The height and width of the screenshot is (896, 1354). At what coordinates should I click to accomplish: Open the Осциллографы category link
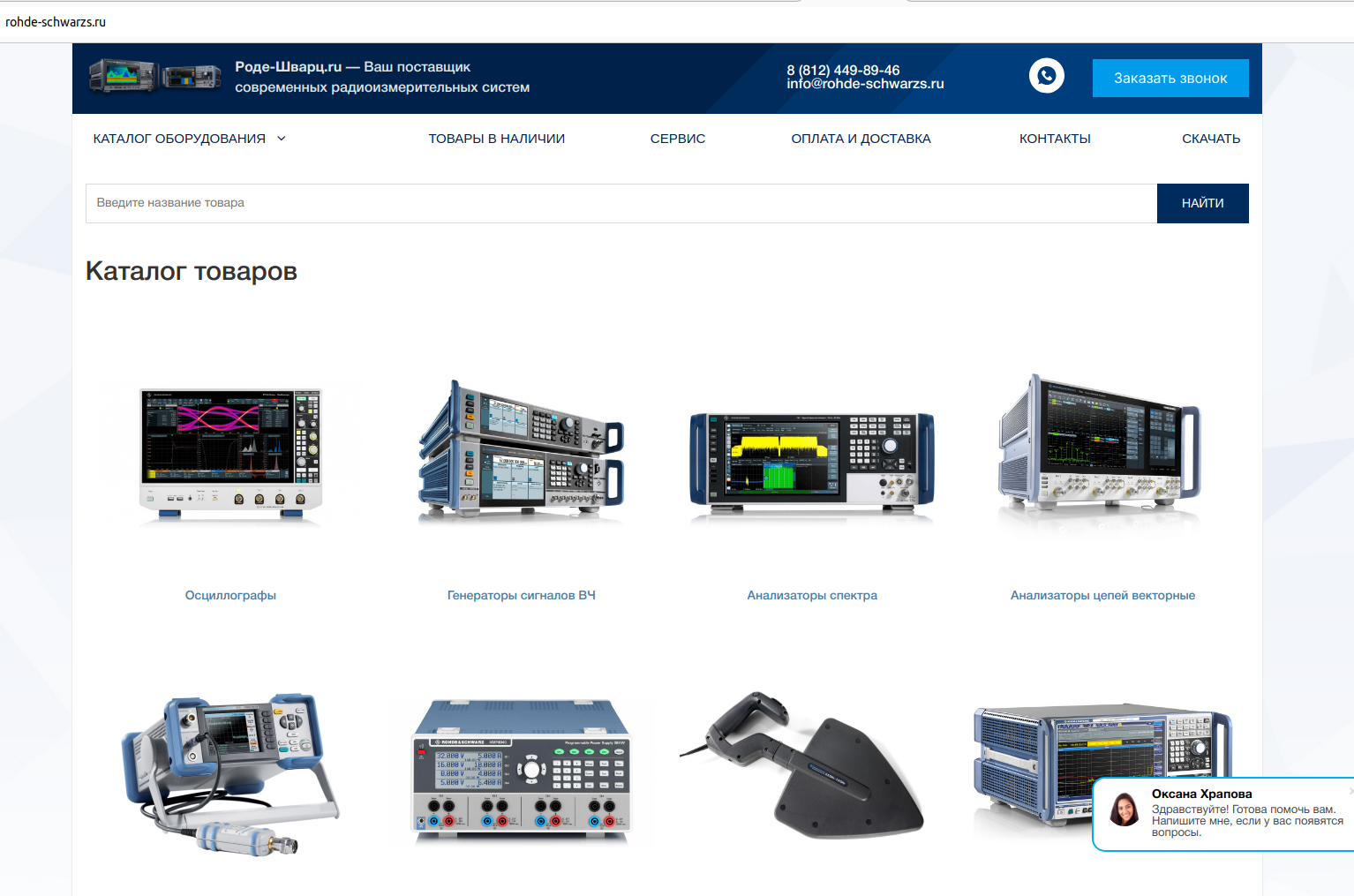pyautogui.click(x=230, y=595)
